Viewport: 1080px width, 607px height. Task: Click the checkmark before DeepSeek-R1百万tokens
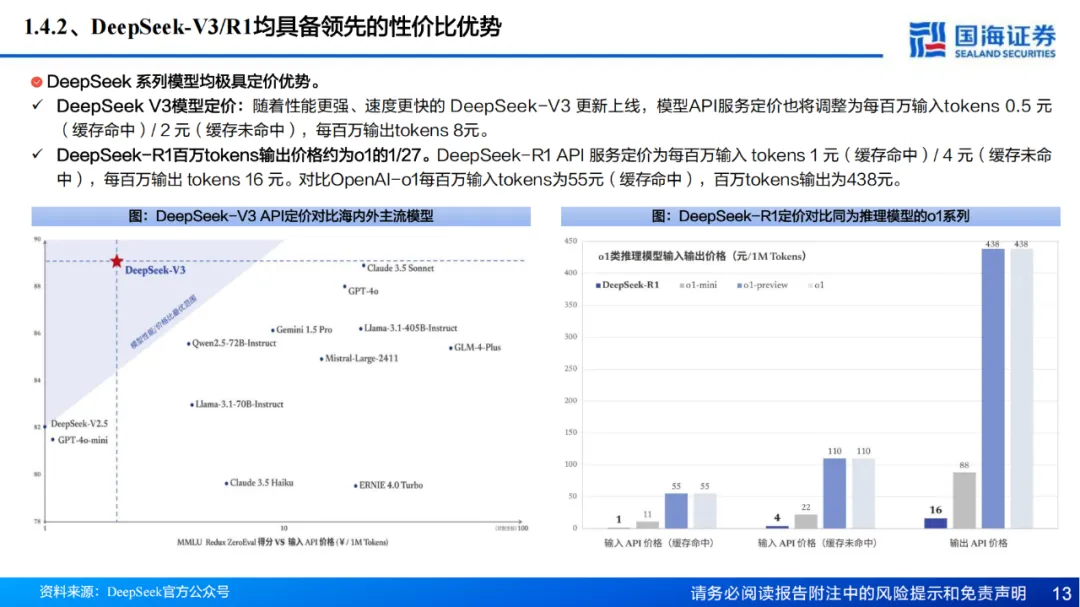pos(38,154)
